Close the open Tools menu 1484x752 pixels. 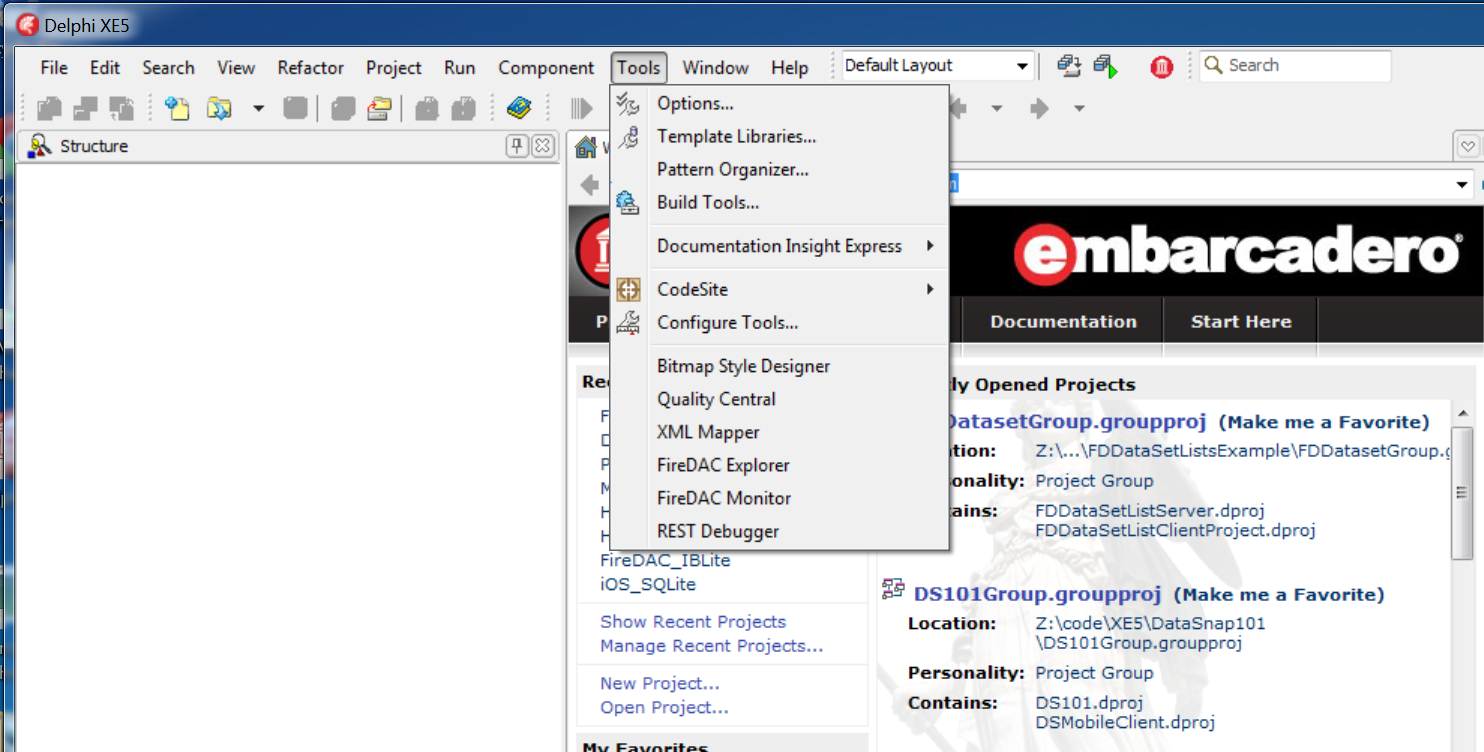(x=639, y=68)
